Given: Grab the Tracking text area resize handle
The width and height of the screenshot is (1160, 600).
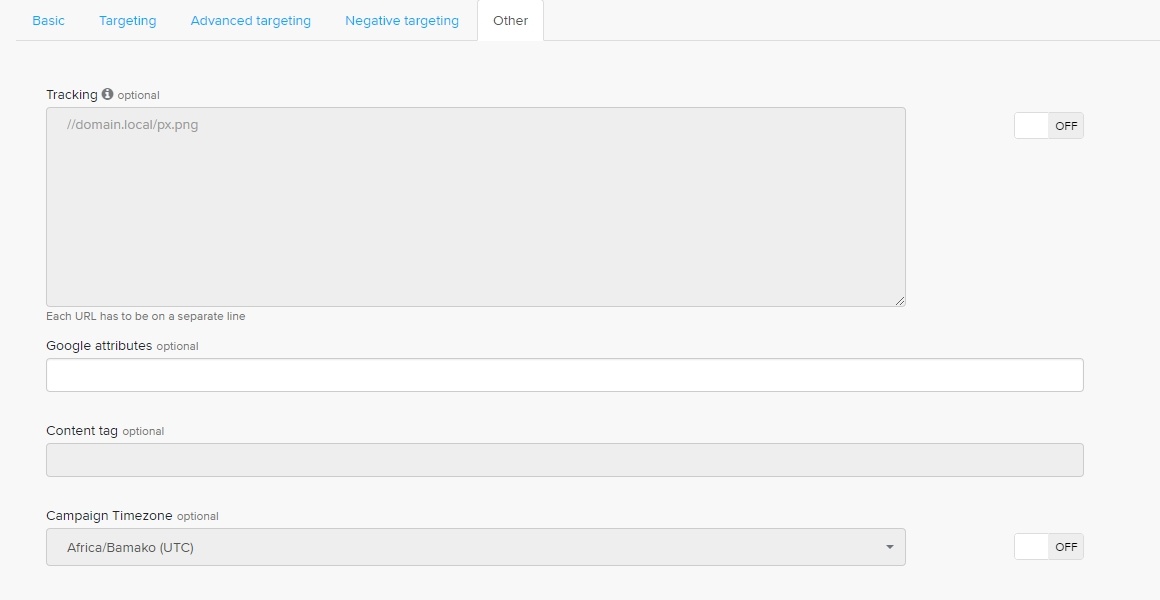Looking at the screenshot, I should click(x=900, y=301).
